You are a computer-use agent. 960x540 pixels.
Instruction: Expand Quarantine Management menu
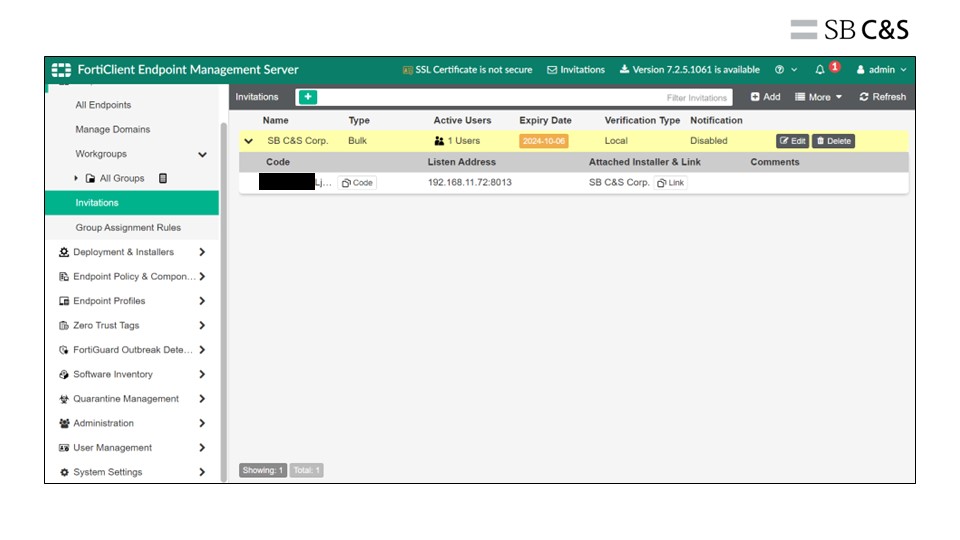click(202, 399)
